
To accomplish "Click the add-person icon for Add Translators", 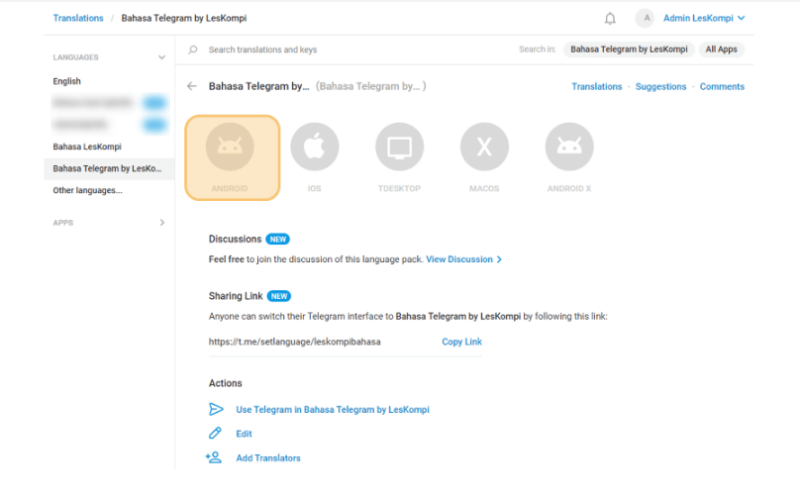I will 214,457.
